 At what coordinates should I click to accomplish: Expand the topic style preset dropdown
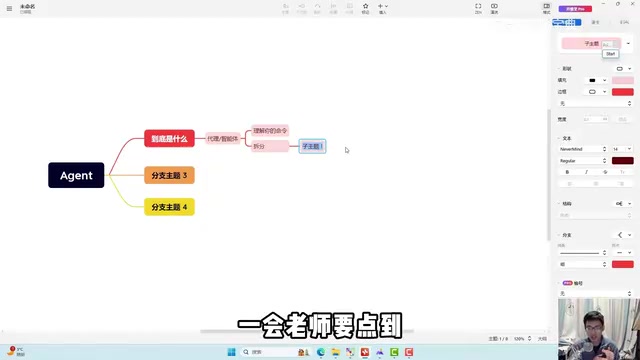[628, 43]
